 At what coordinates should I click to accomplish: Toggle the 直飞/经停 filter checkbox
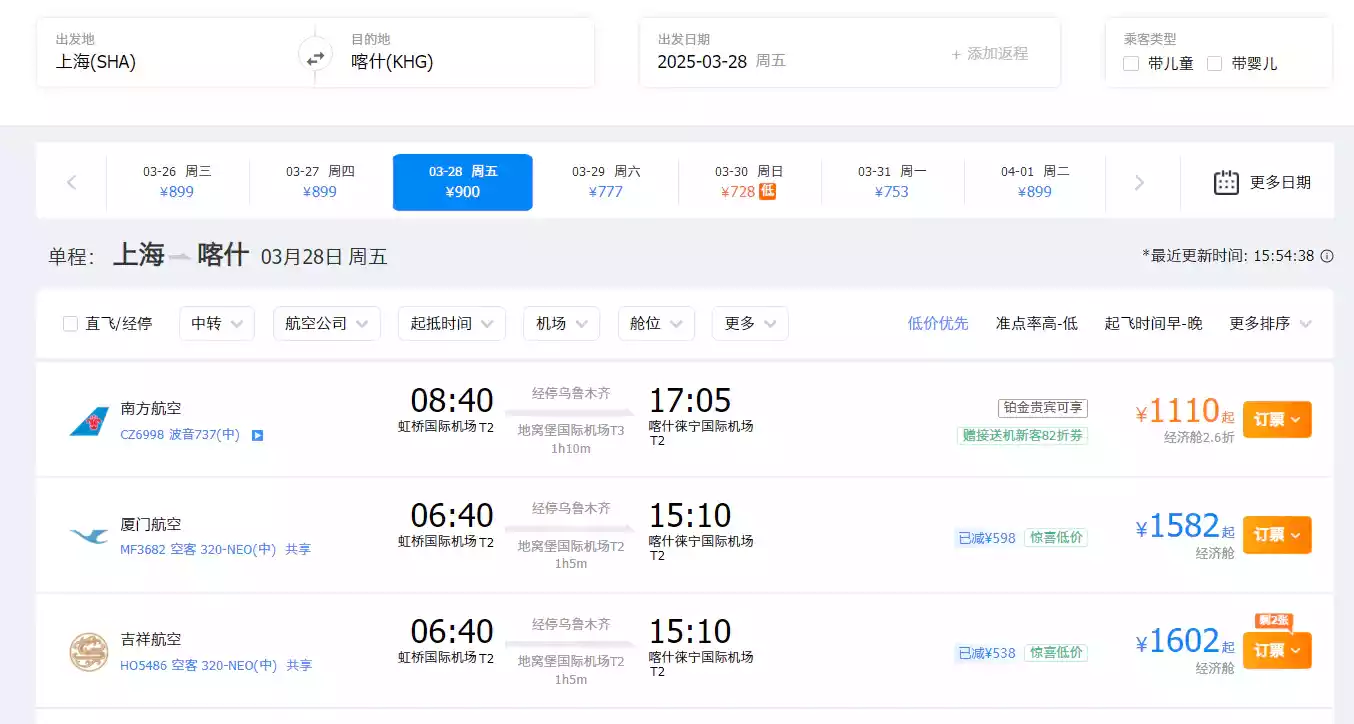coord(71,324)
